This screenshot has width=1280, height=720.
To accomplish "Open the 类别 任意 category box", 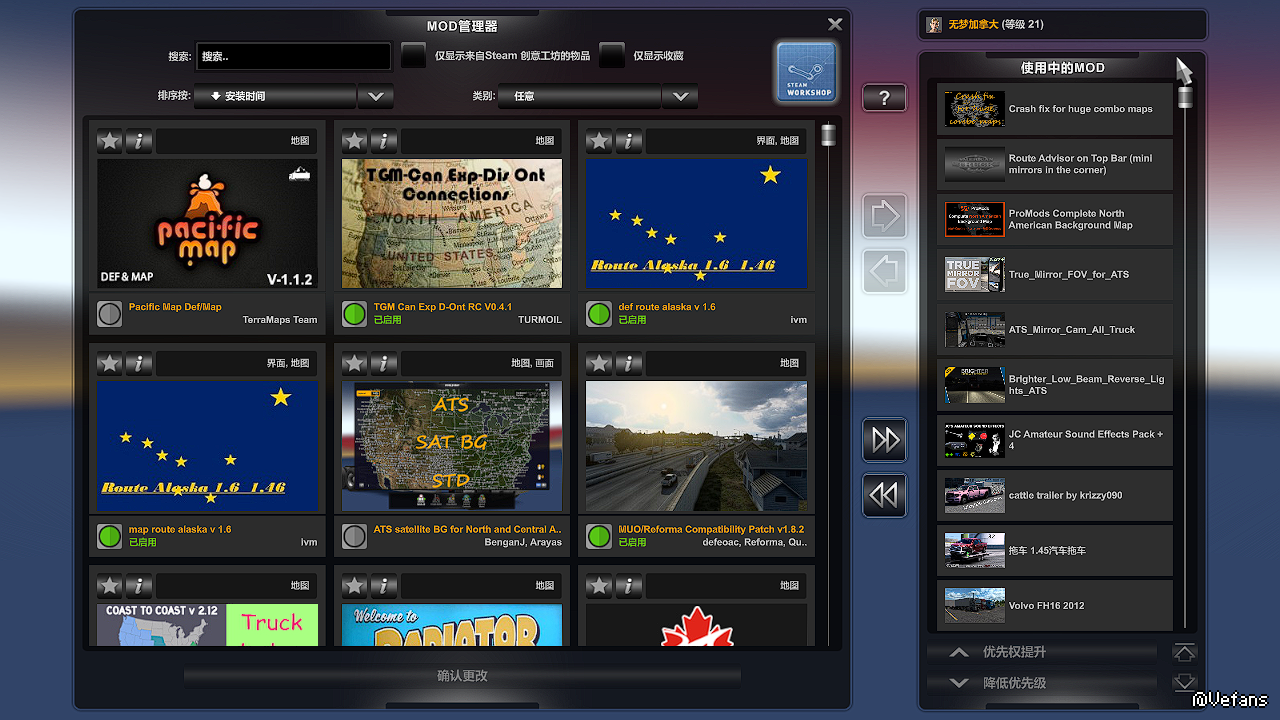I will tap(580, 96).
